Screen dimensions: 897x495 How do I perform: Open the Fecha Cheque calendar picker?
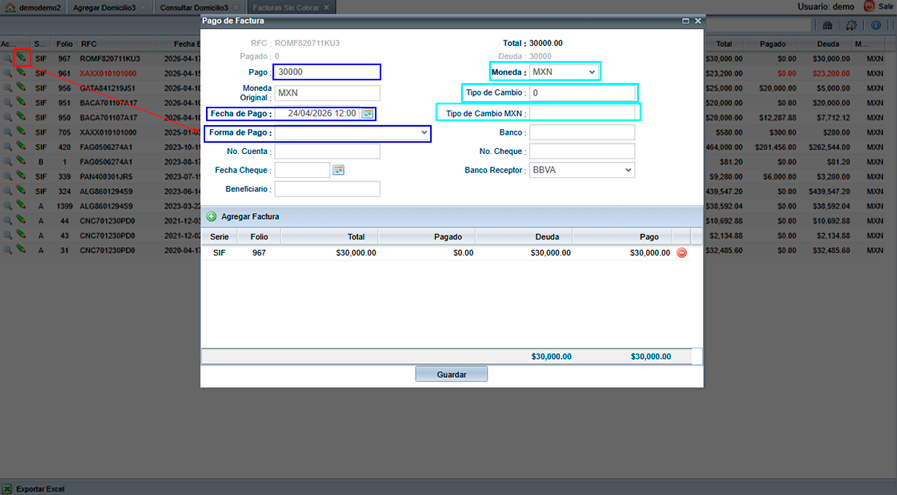click(338, 170)
